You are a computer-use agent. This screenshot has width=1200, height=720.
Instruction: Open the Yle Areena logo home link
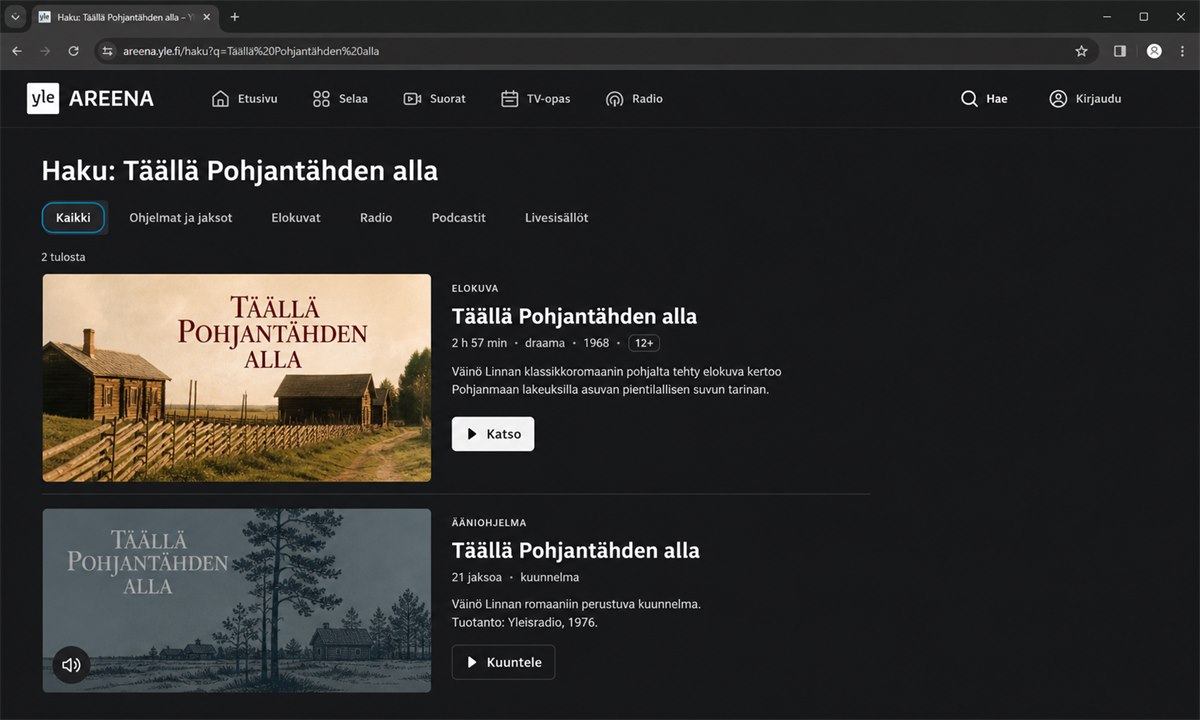point(90,98)
